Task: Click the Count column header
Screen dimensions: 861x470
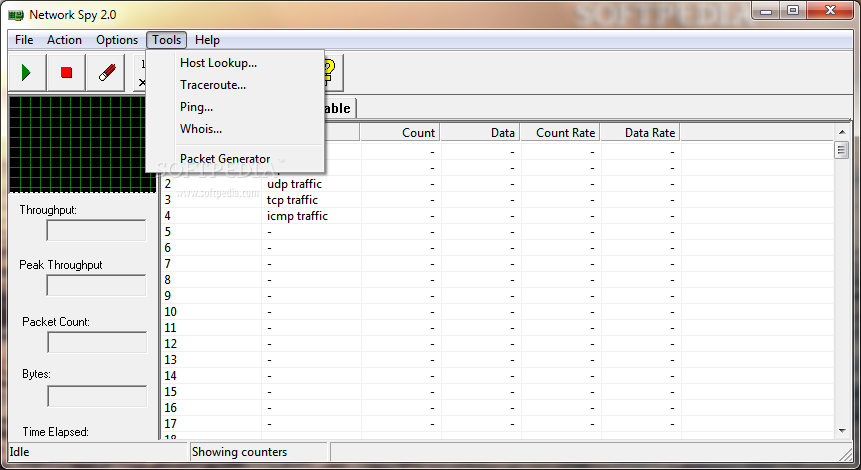Action: click(400, 133)
